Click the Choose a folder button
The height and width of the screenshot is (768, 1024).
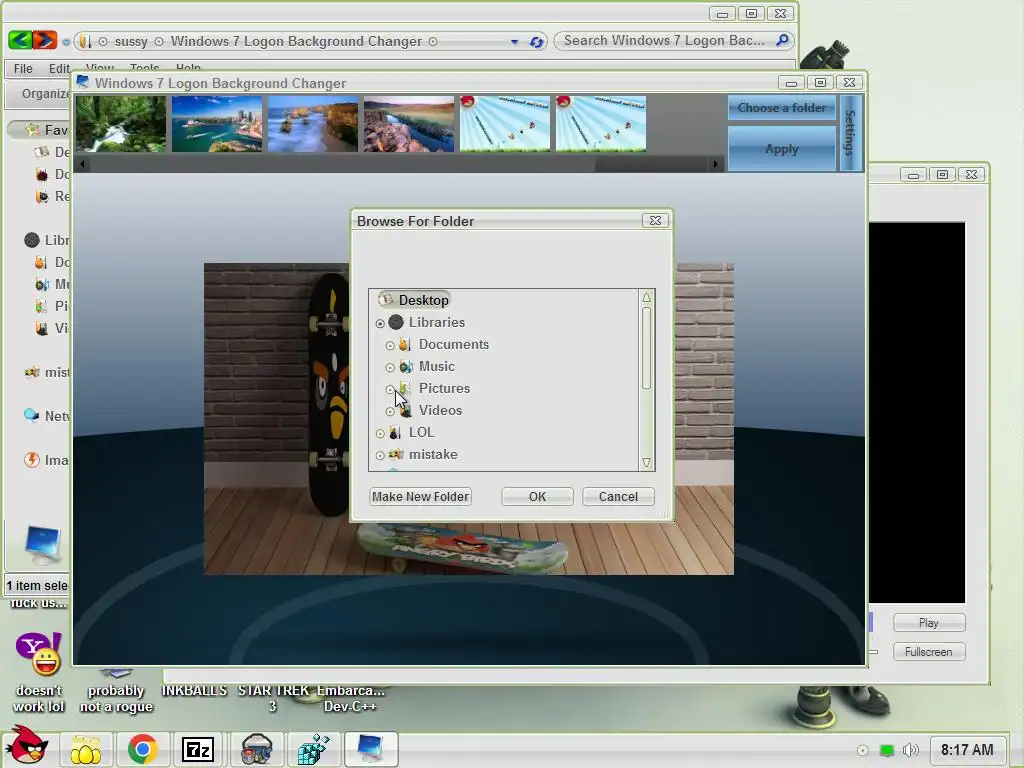781,108
